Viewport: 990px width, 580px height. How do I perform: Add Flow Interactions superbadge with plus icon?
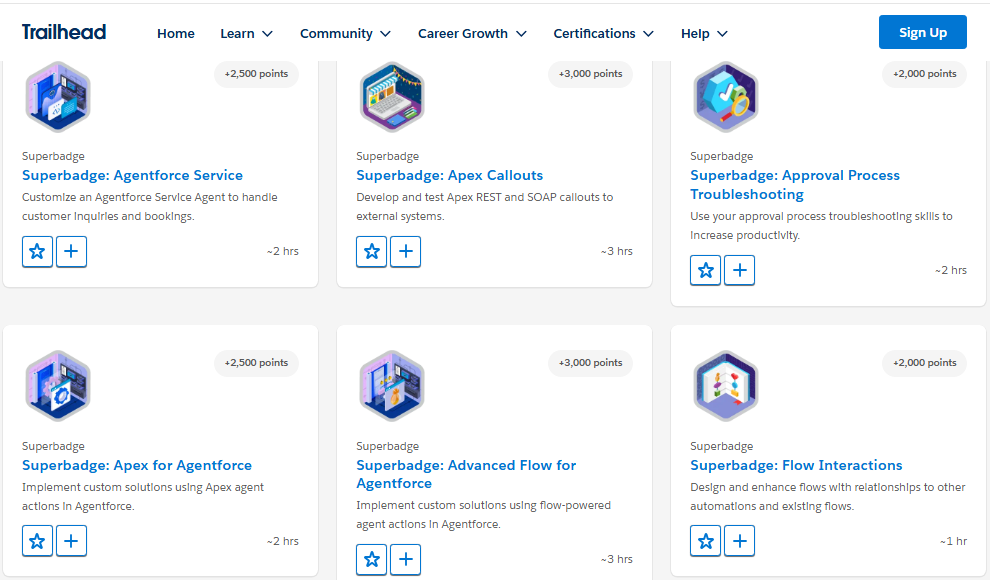(x=739, y=541)
